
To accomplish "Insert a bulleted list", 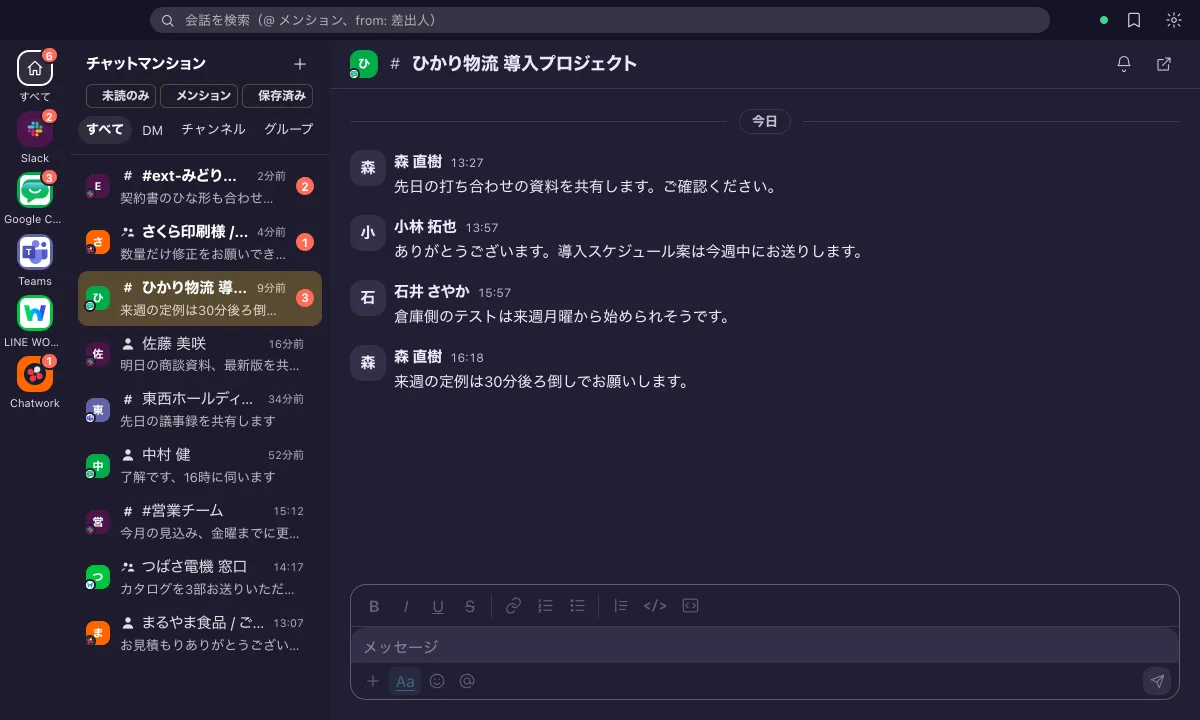I will click(577, 606).
